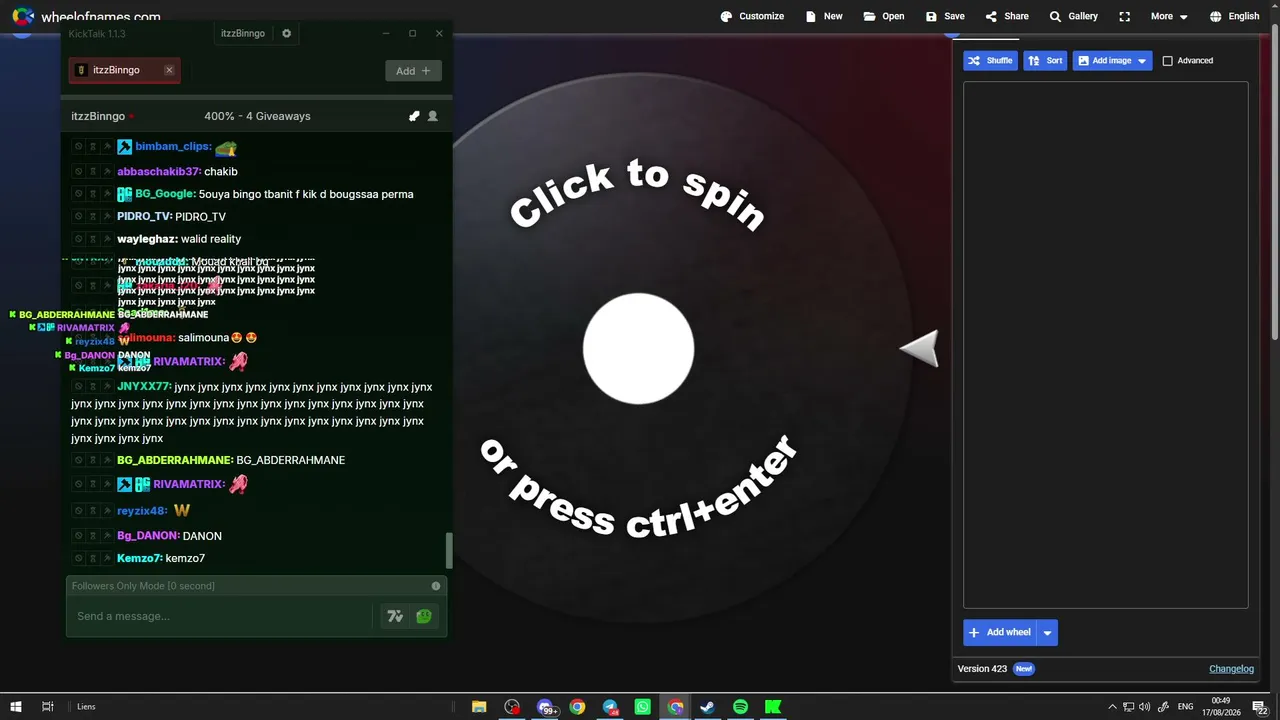Click the wheelofnames page scrollbar

(x=1274, y=180)
